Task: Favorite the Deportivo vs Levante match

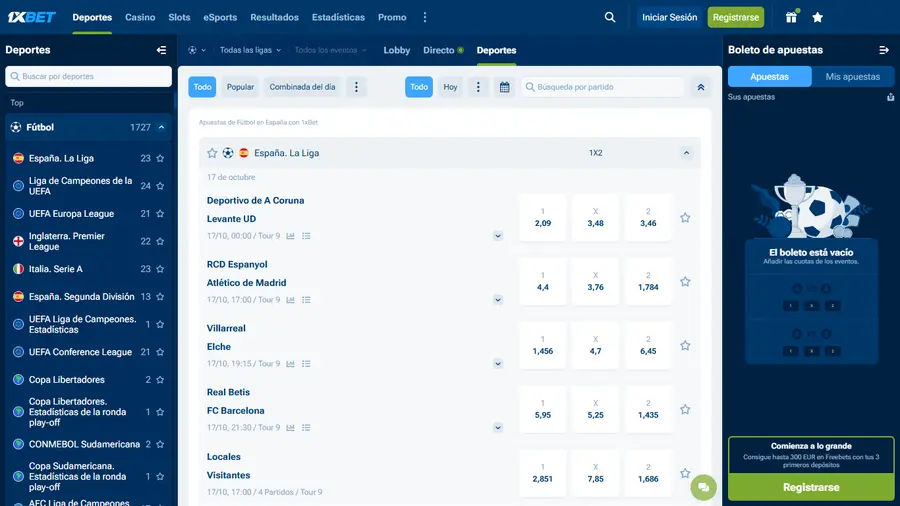Action: click(685, 217)
